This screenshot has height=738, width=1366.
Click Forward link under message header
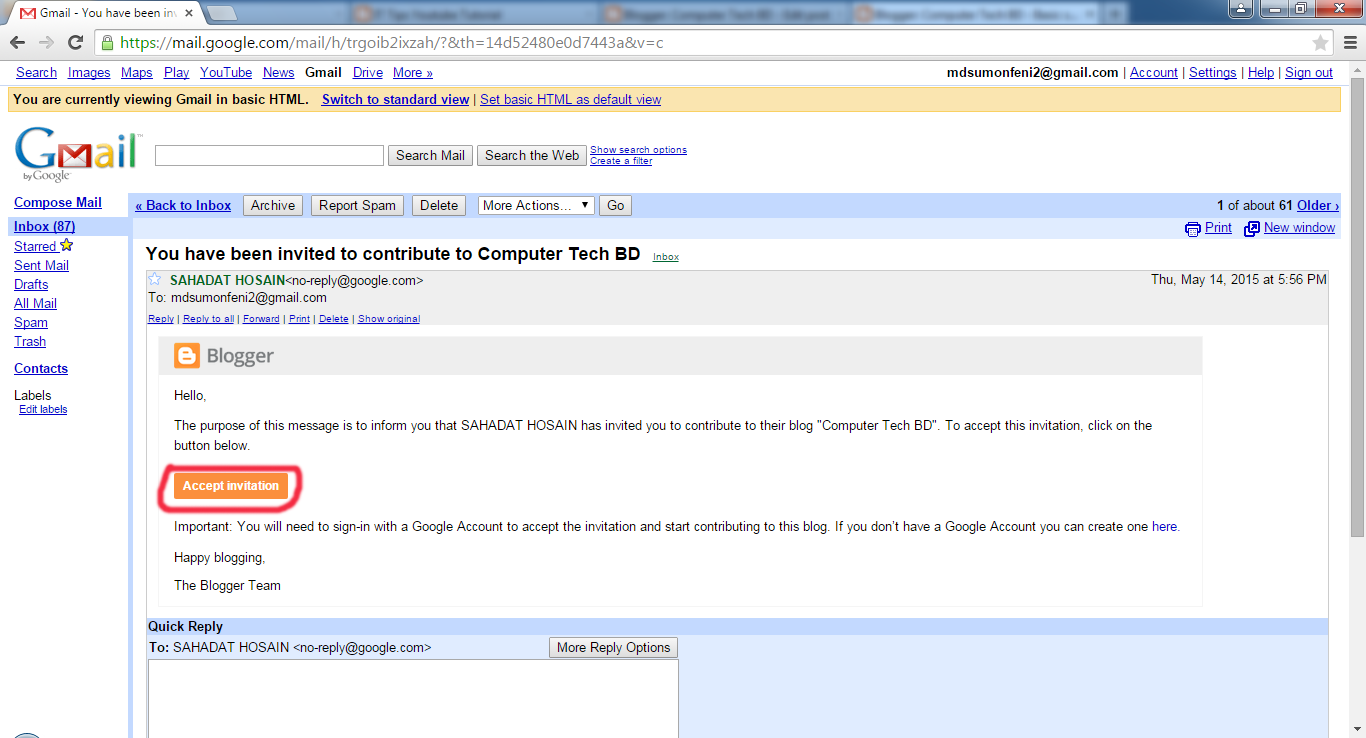tap(261, 319)
